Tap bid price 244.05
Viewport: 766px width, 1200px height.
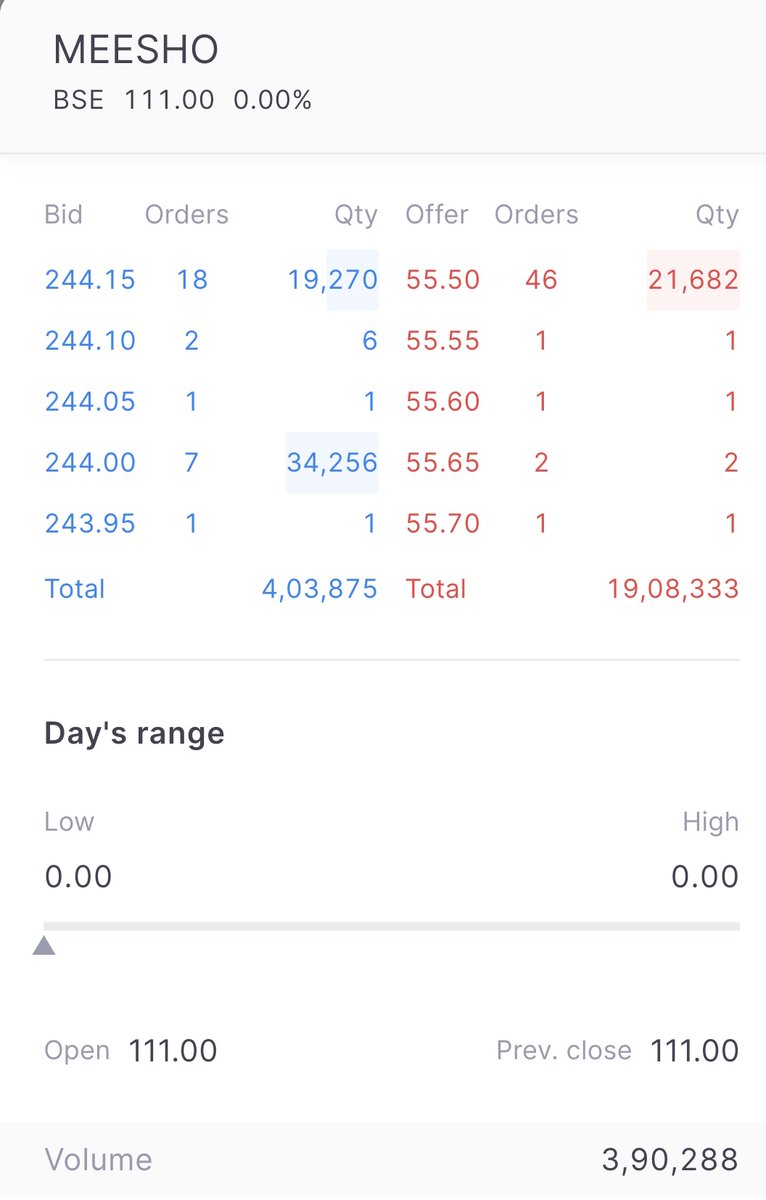click(90, 402)
